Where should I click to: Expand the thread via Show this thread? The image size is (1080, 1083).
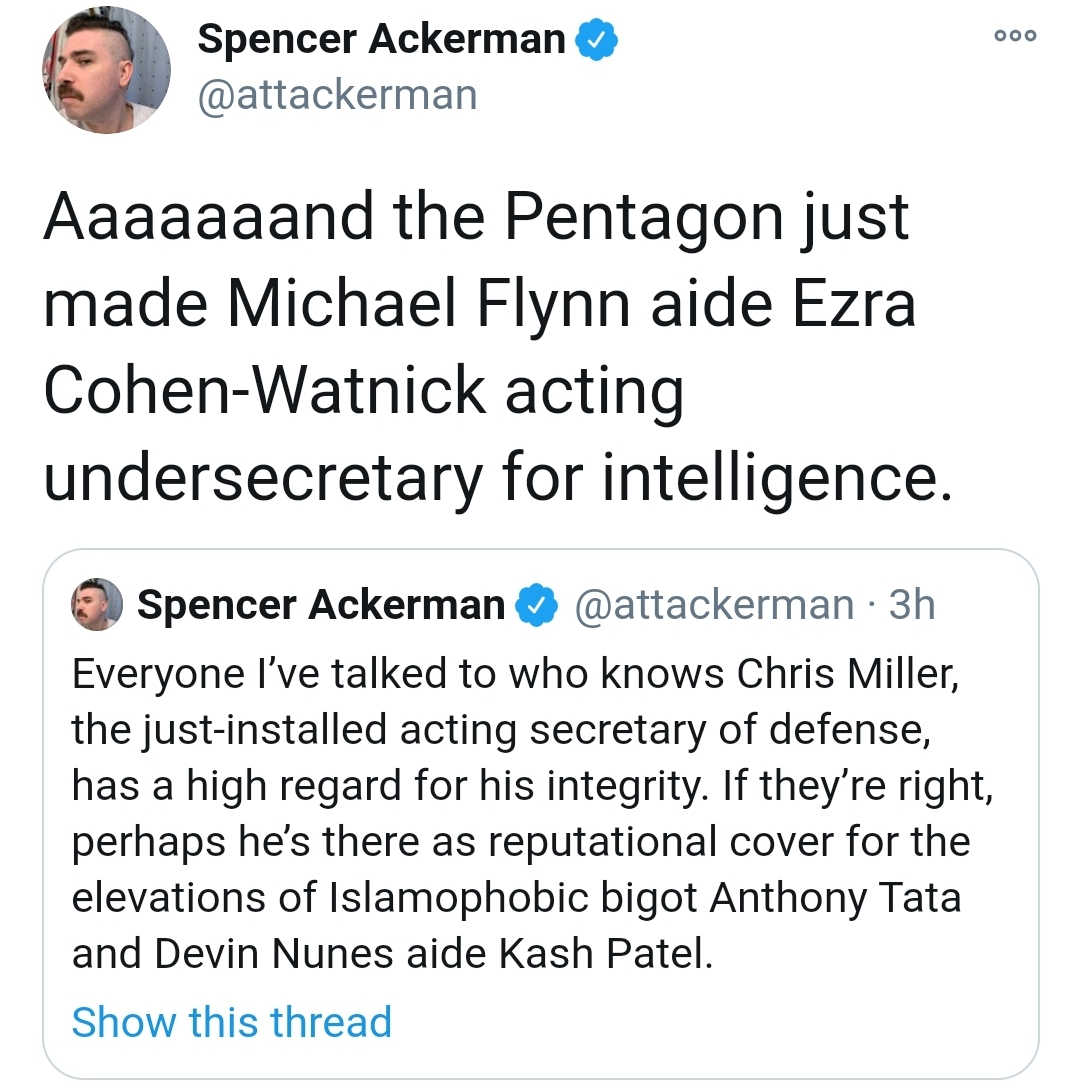pos(231,1022)
